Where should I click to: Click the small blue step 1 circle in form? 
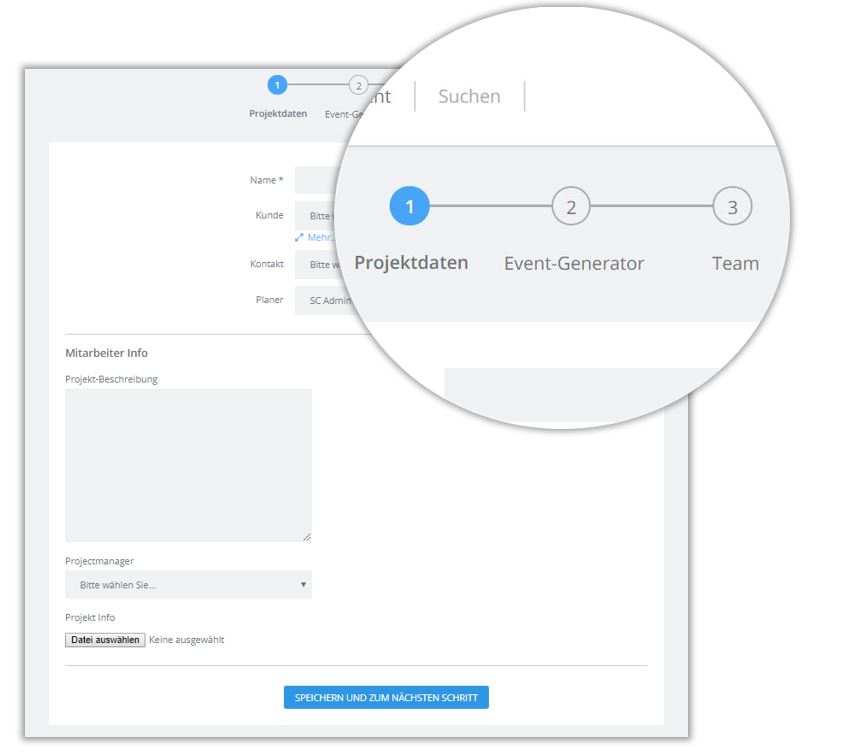277,85
